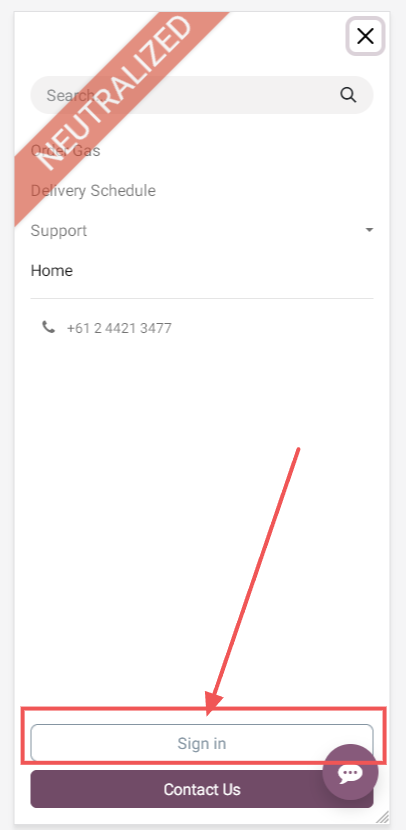Click the red-highlighted Sign in box

pyautogui.click(x=203, y=736)
